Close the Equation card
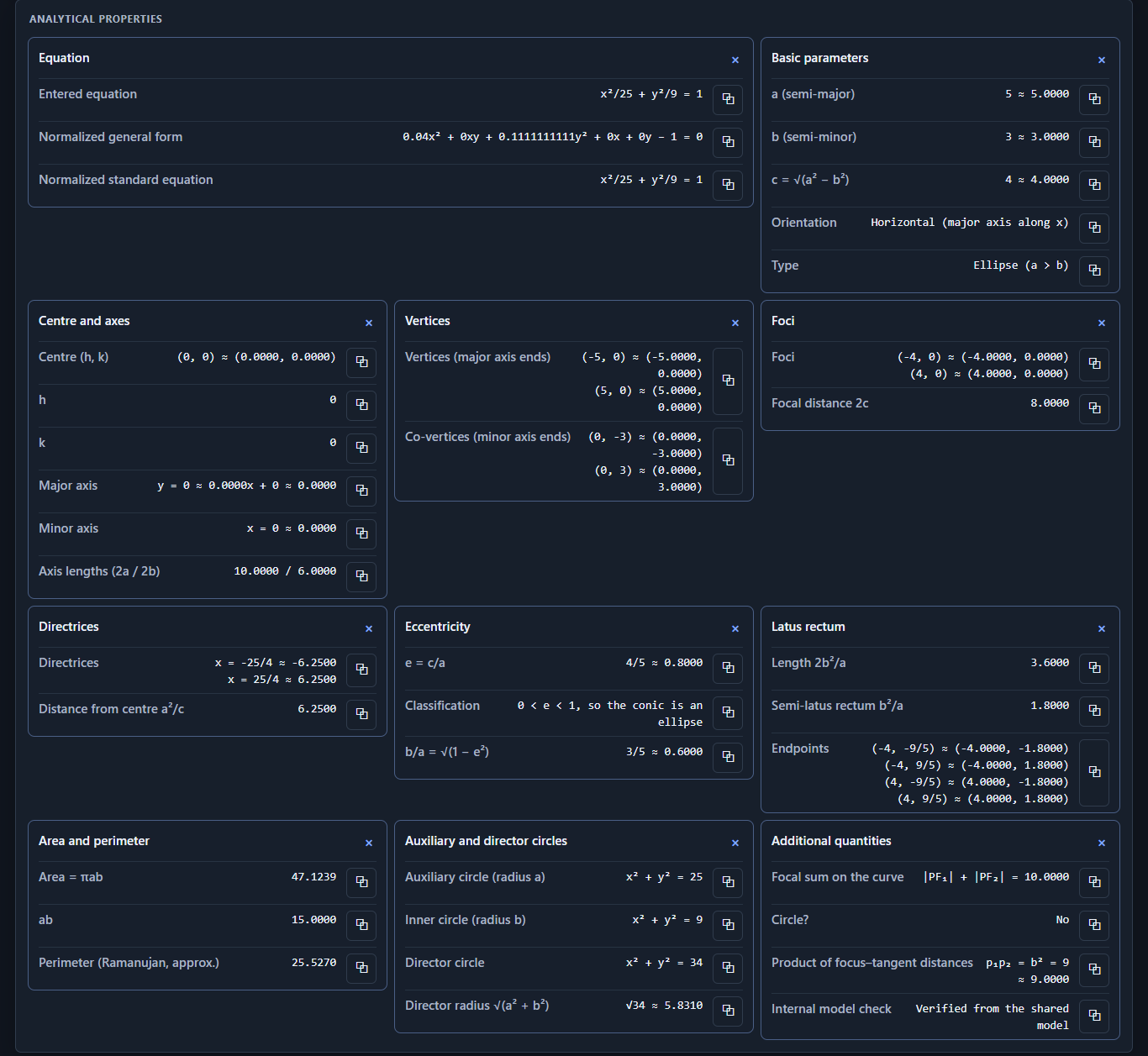1148x1056 pixels. click(735, 60)
